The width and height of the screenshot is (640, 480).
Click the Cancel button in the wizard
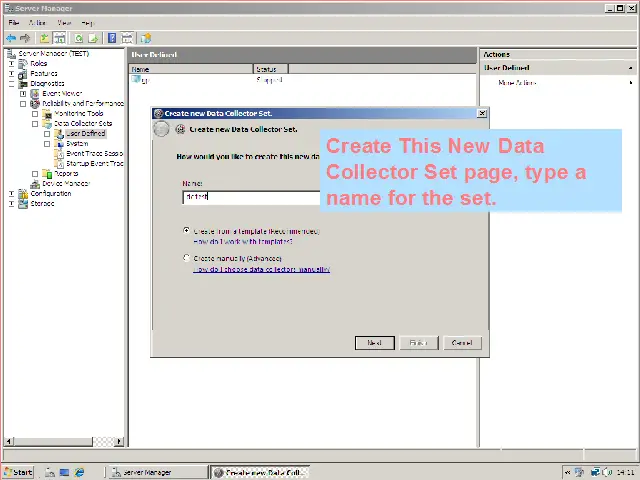(462, 343)
